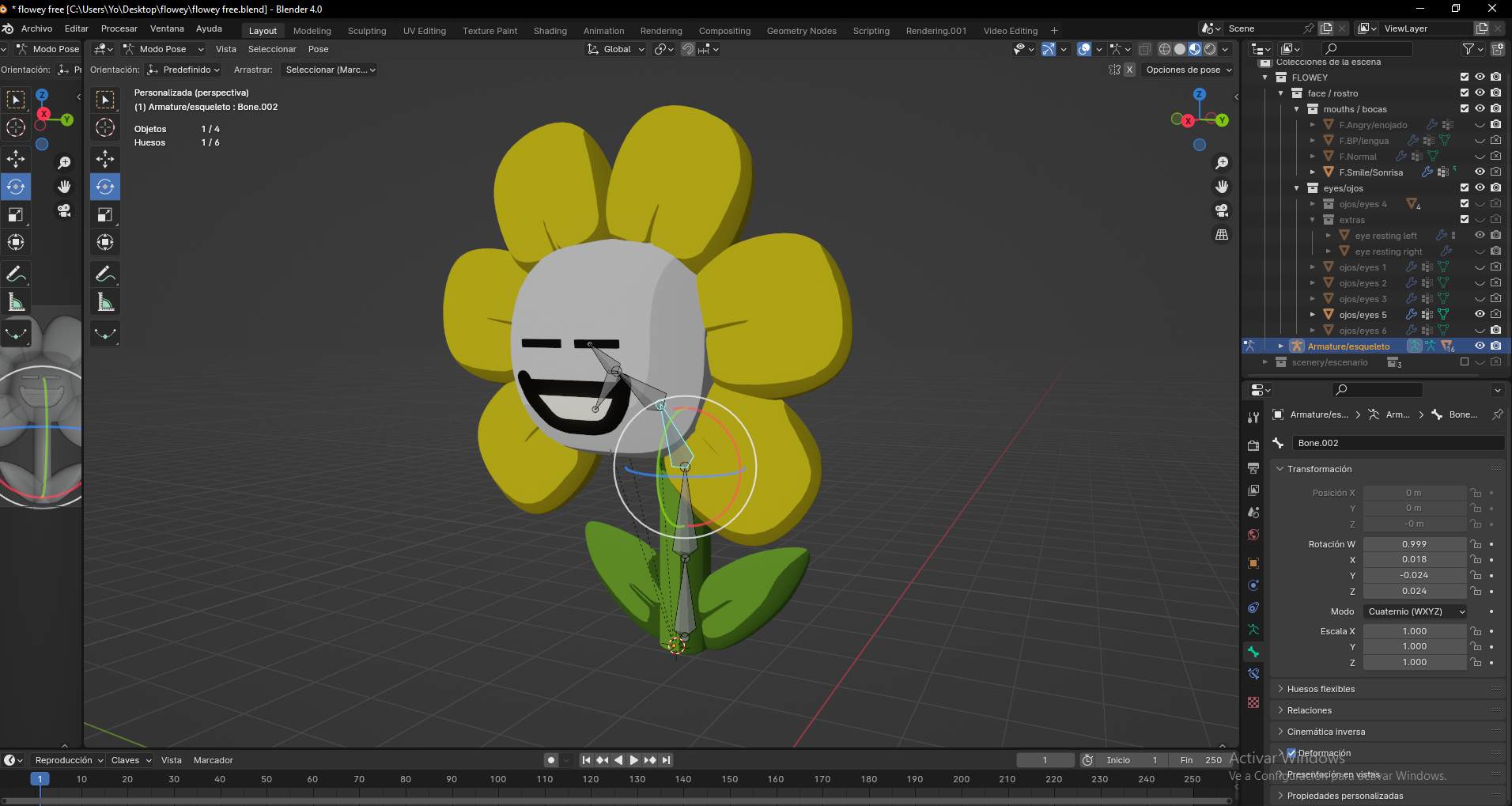Hide the eye resting left object
This screenshot has height=806, width=1512.
coord(1479,235)
